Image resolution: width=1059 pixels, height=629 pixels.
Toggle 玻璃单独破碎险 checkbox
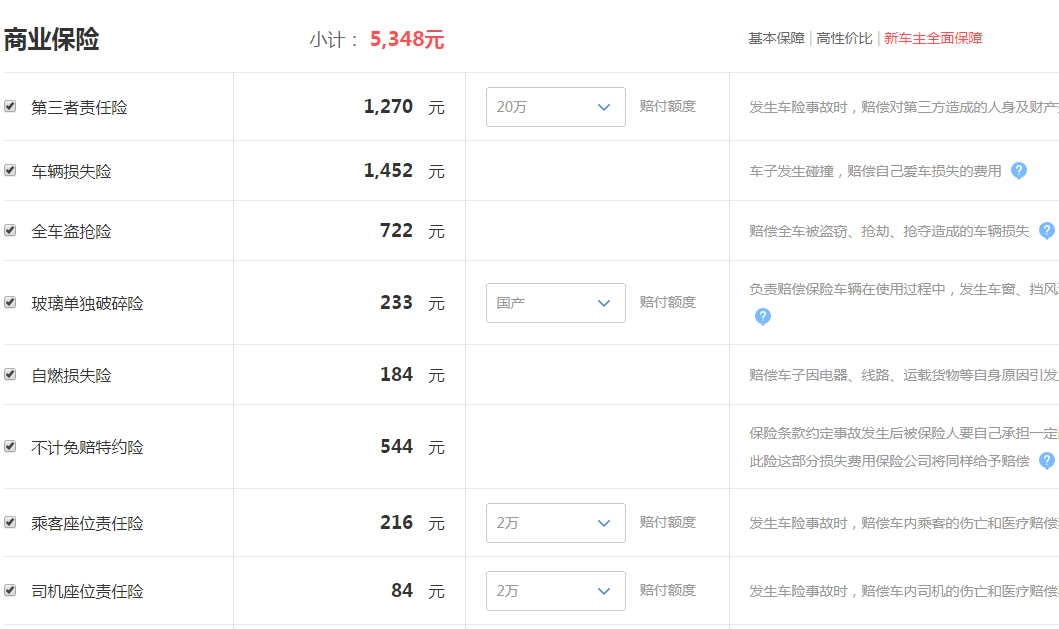click(10, 302)
